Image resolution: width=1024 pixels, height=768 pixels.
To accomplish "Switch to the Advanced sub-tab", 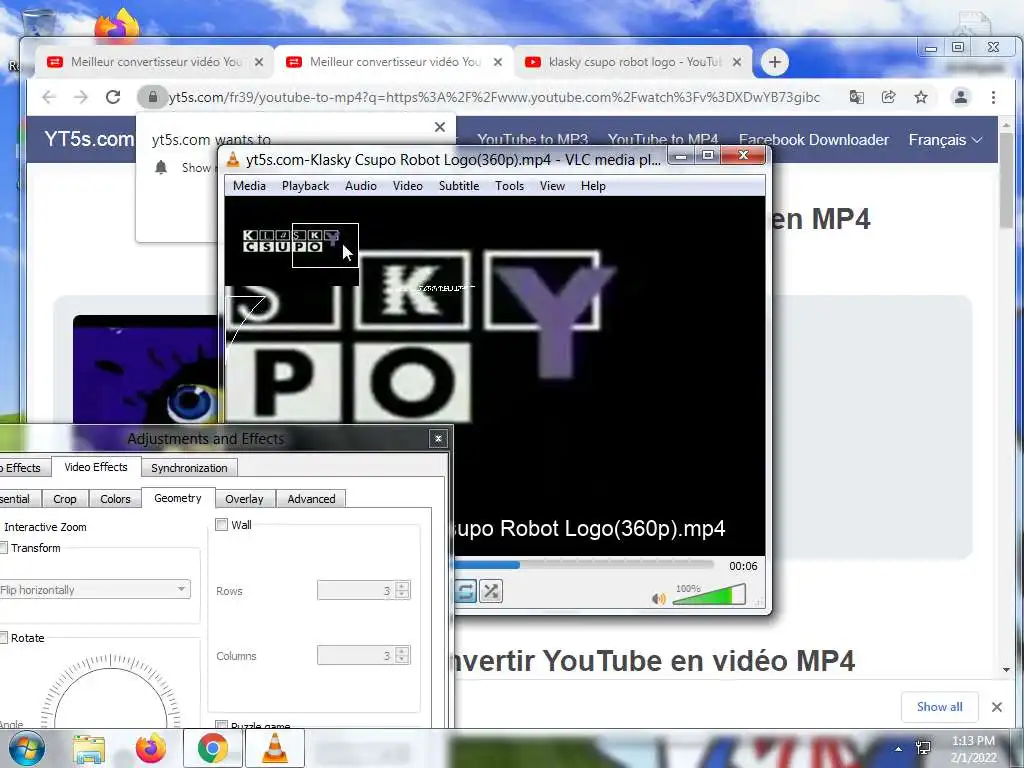I will 312,499.
